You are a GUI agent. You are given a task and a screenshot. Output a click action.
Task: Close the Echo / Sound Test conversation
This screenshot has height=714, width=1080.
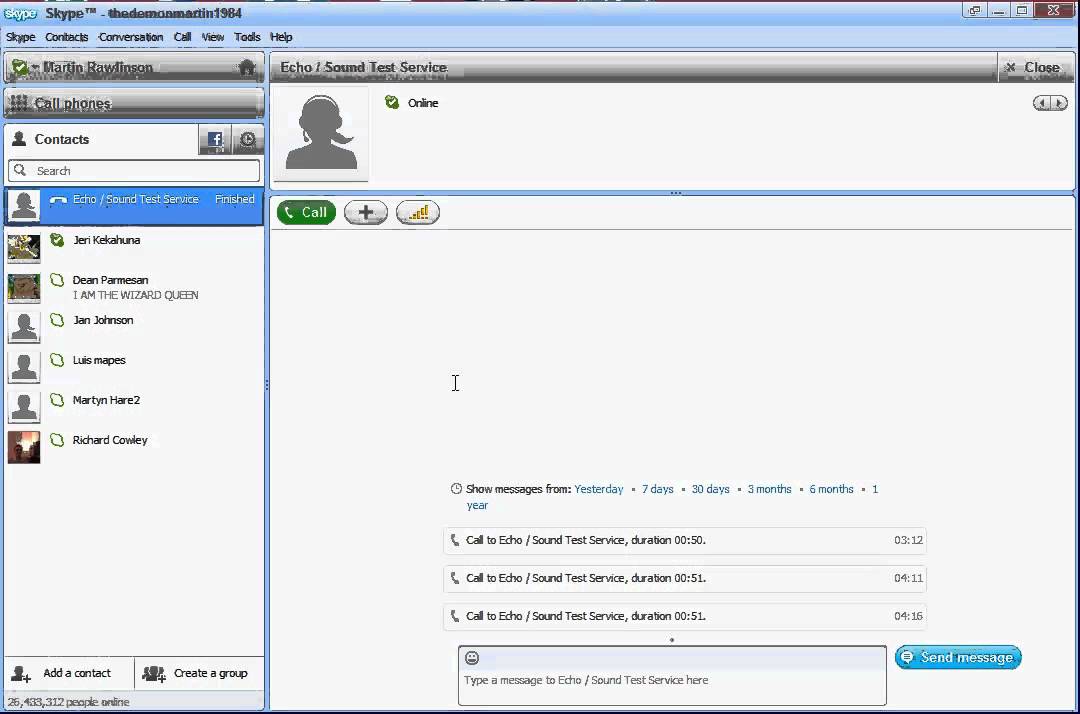click(x=1033, y=67)
